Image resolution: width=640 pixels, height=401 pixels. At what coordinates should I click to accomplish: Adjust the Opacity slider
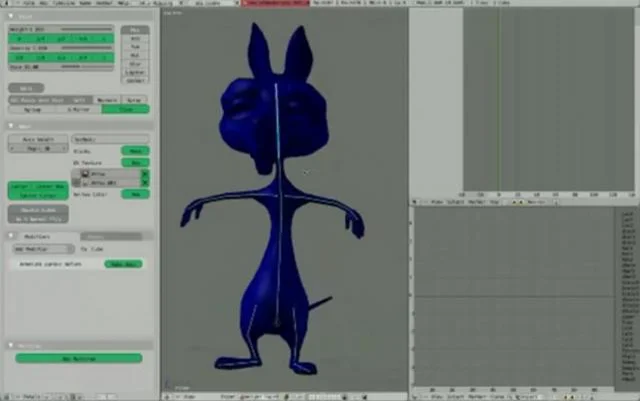[61, 48]
